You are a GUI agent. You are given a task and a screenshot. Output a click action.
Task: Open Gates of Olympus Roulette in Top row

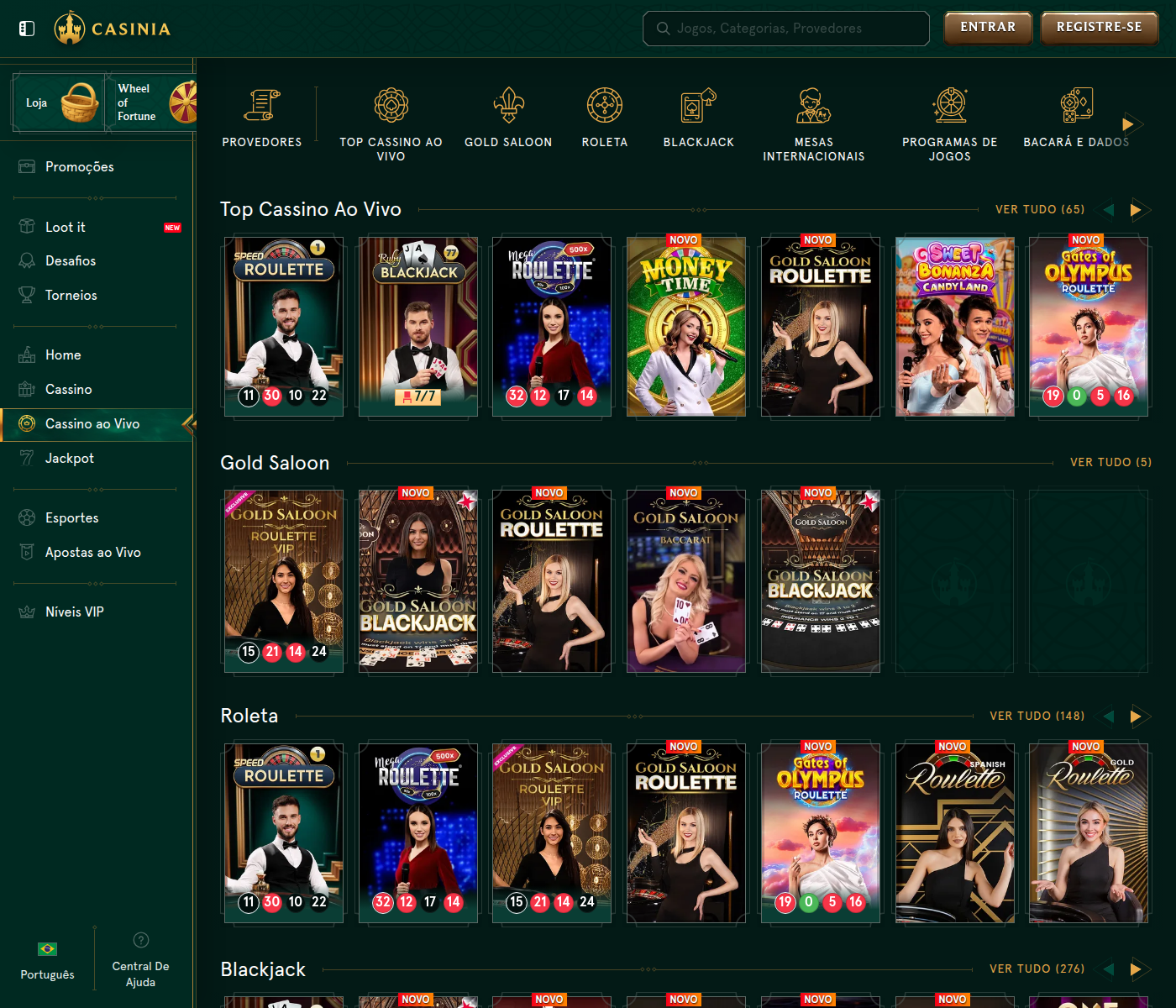[1089, 327]
